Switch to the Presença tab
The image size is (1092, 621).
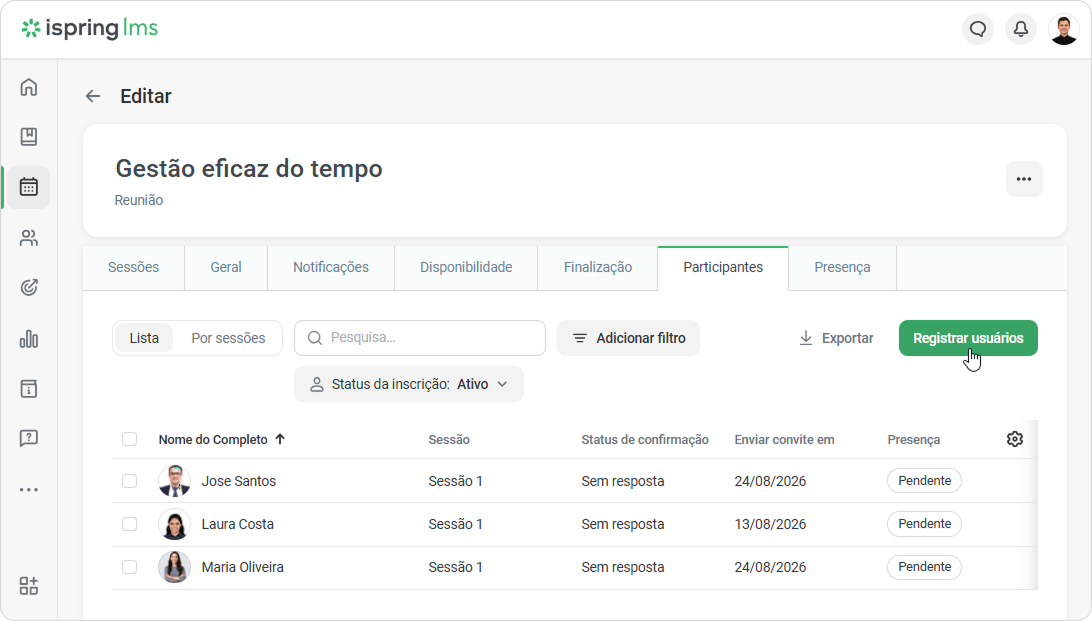(842, 267)
